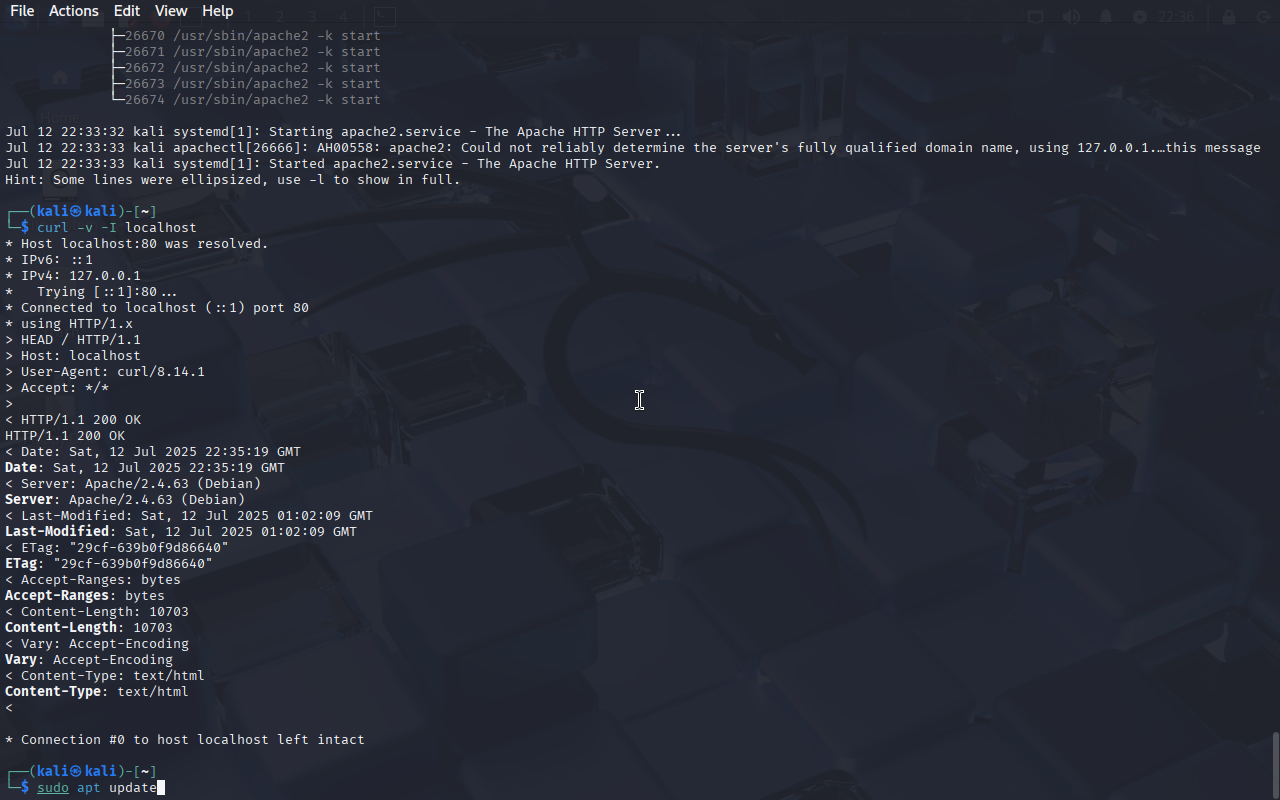Open the File menu
The width and height of the screenshot is (1280, 800).
pyautogui.click(x=22, y=11)
